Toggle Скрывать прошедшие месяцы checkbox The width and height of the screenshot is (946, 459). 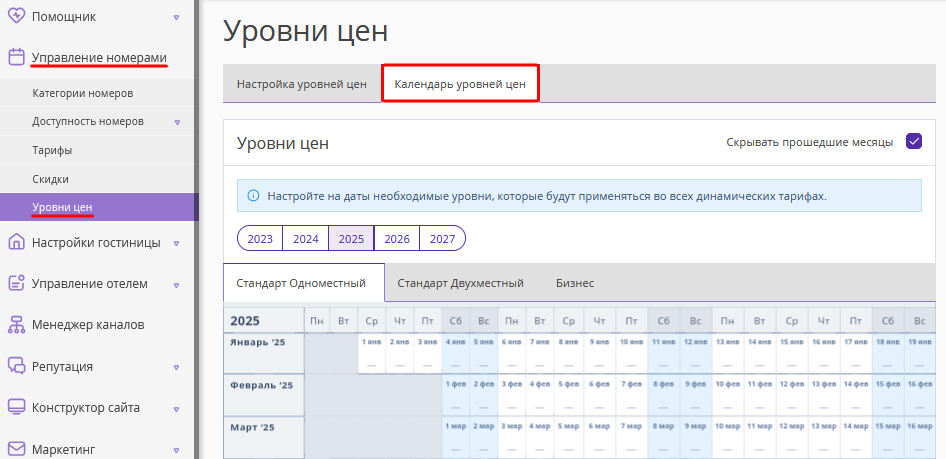coord(914,142)
